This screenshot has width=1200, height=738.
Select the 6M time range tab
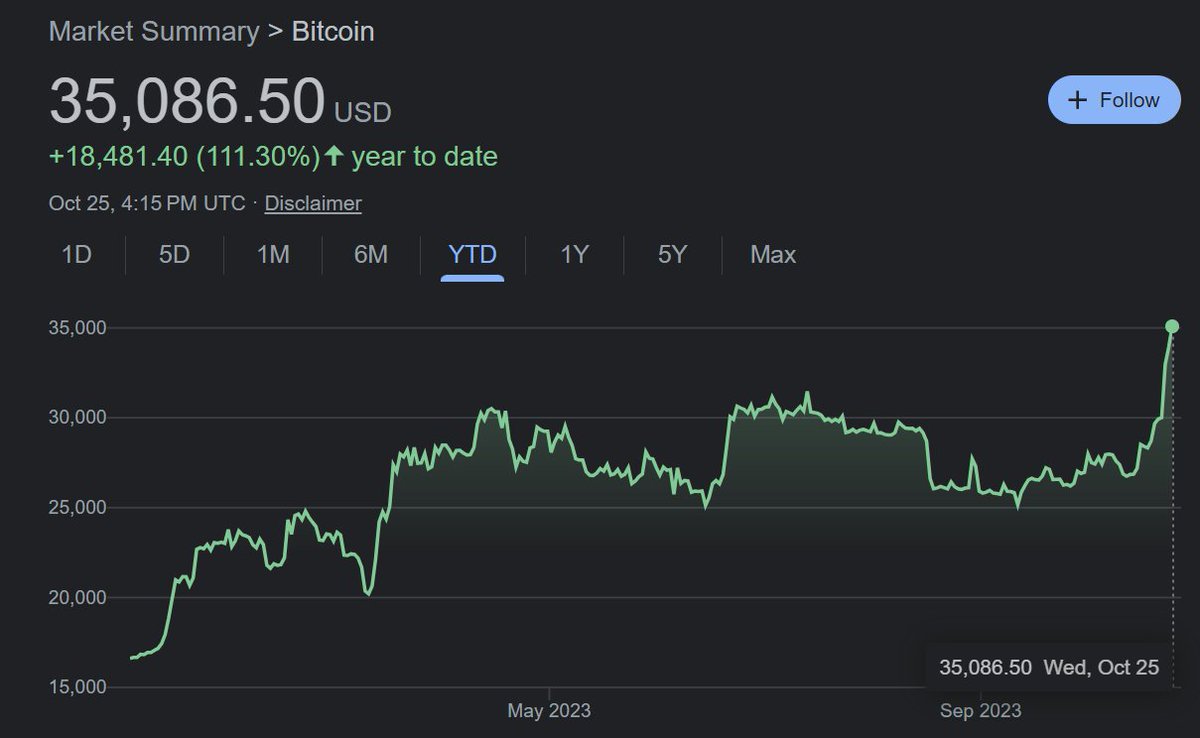[371, 255]
